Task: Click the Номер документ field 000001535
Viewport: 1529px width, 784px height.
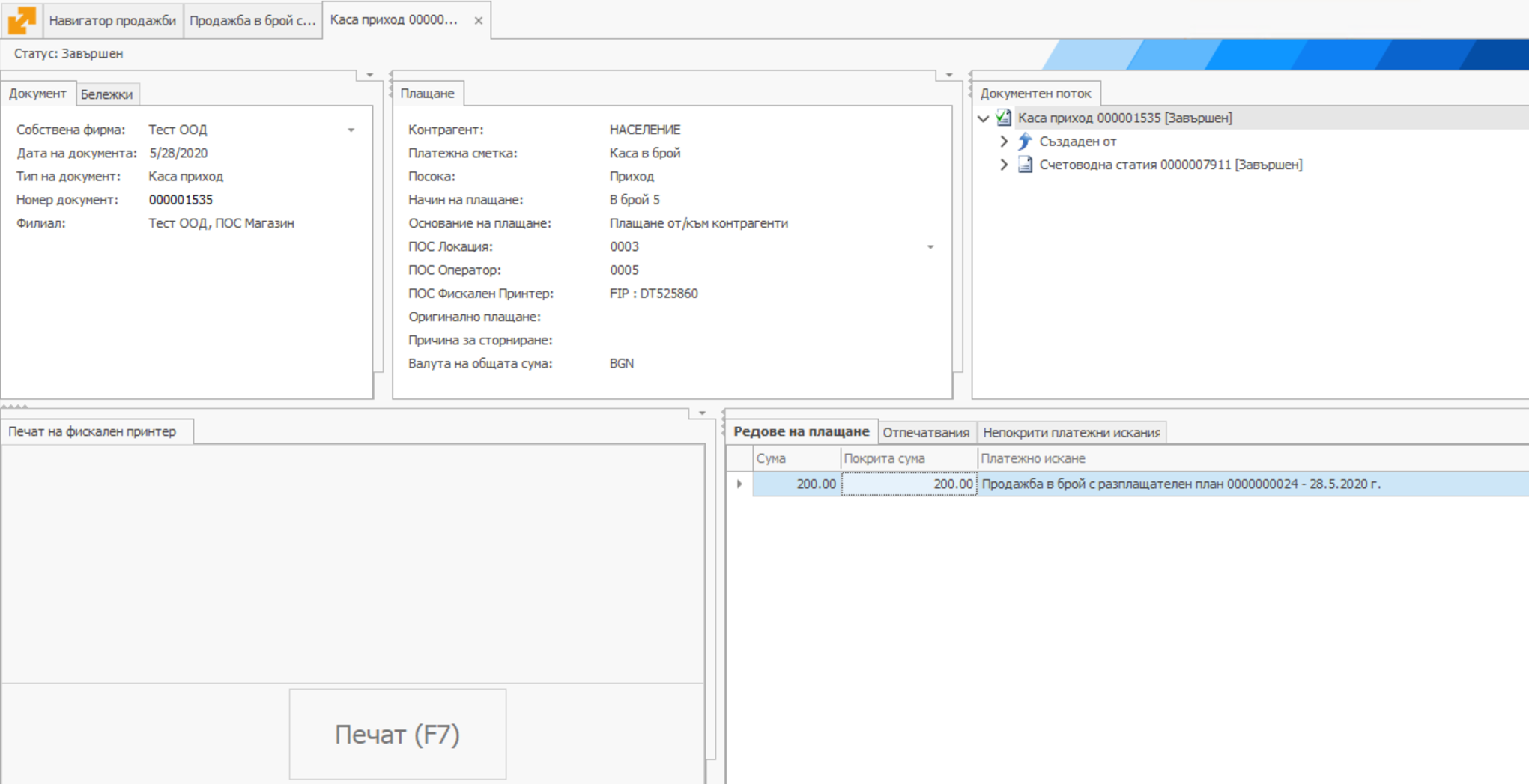Action: click(x=181, y=200)
